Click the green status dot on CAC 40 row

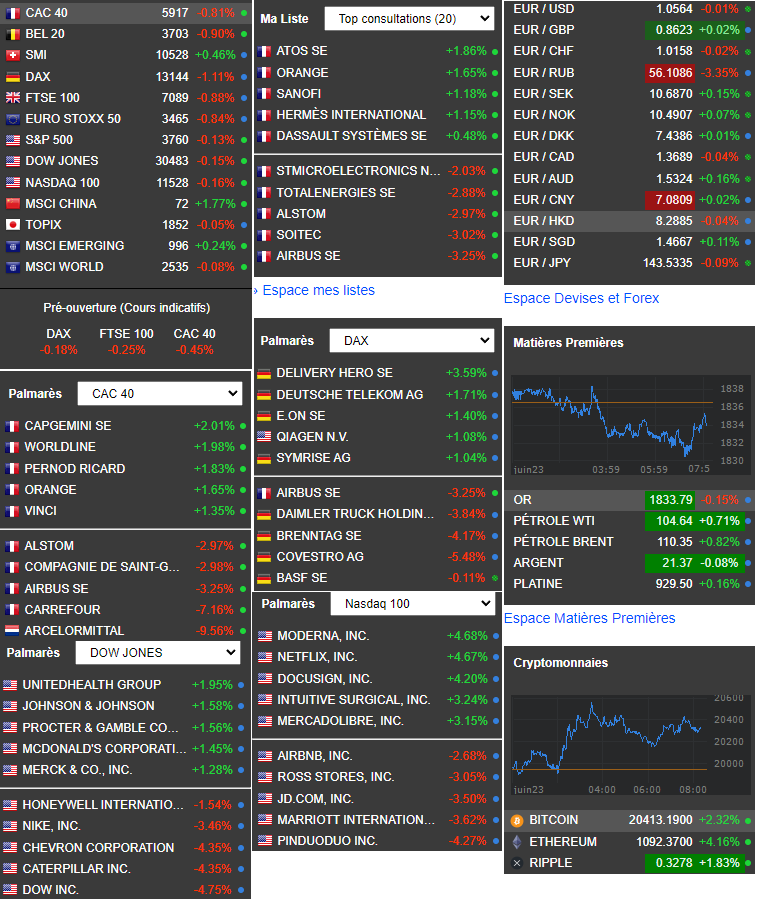244,13
